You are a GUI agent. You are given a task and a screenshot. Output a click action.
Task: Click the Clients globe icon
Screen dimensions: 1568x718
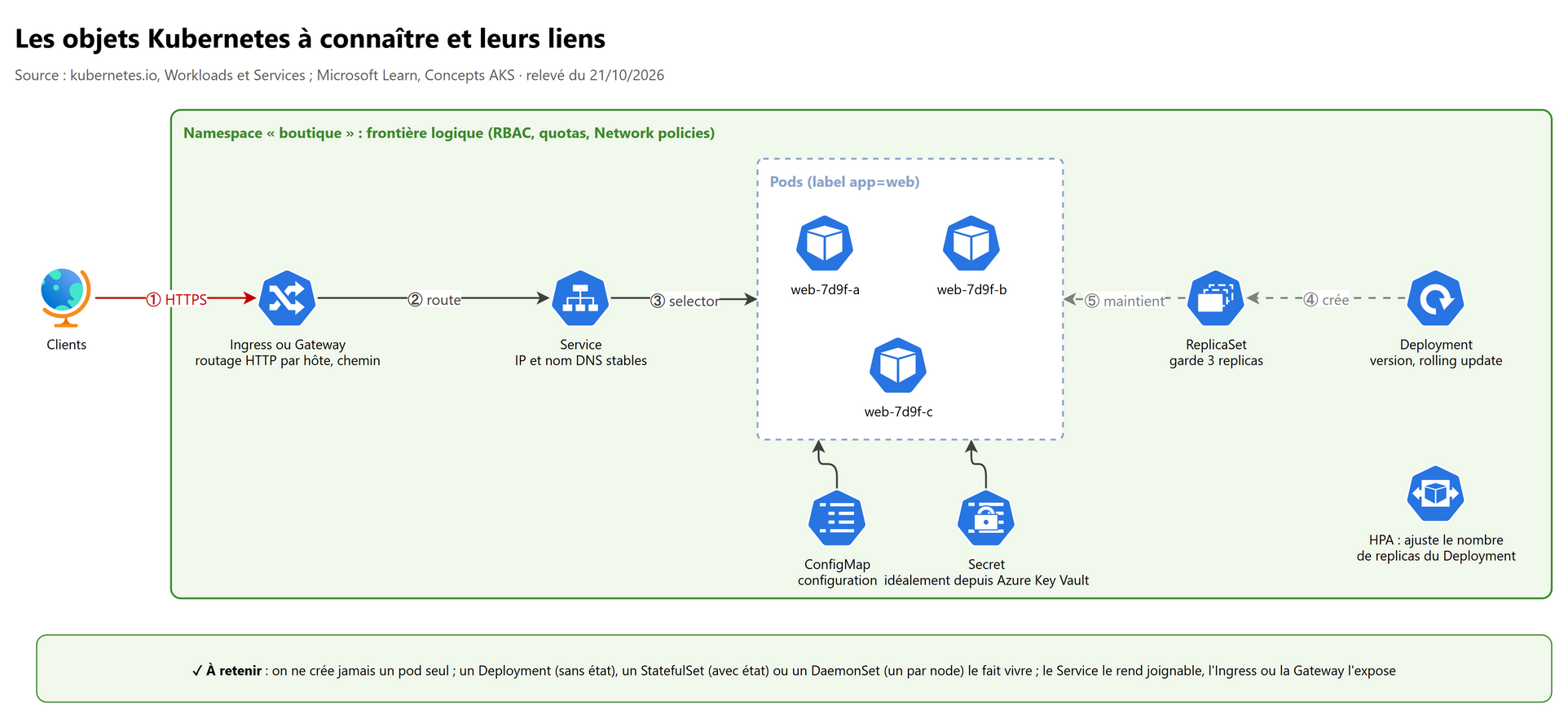pos(66,298)
